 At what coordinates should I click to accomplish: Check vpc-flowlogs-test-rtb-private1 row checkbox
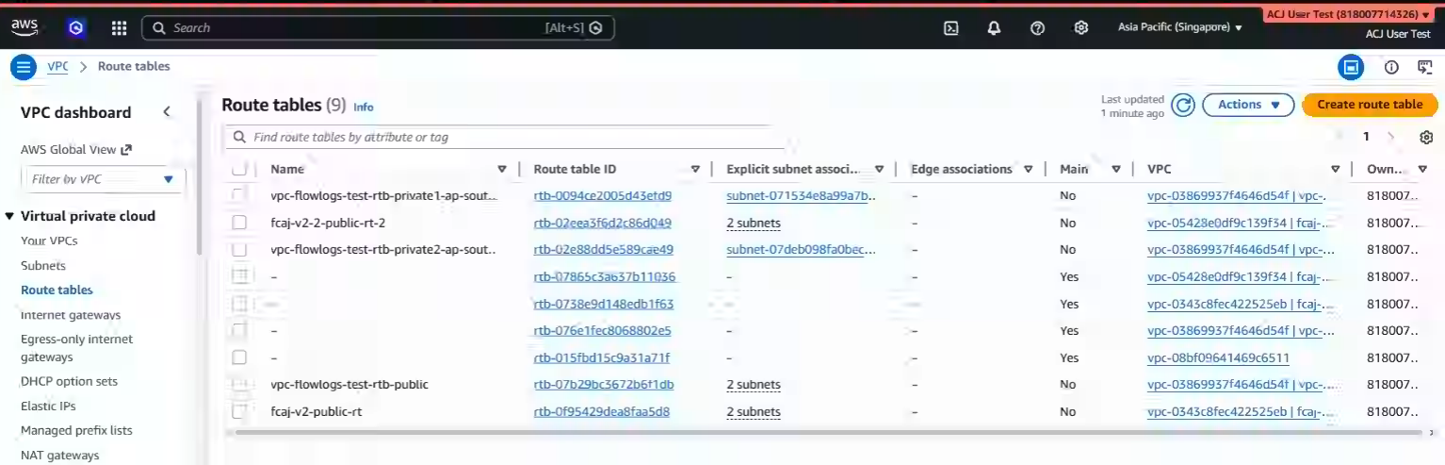[239, 195]
